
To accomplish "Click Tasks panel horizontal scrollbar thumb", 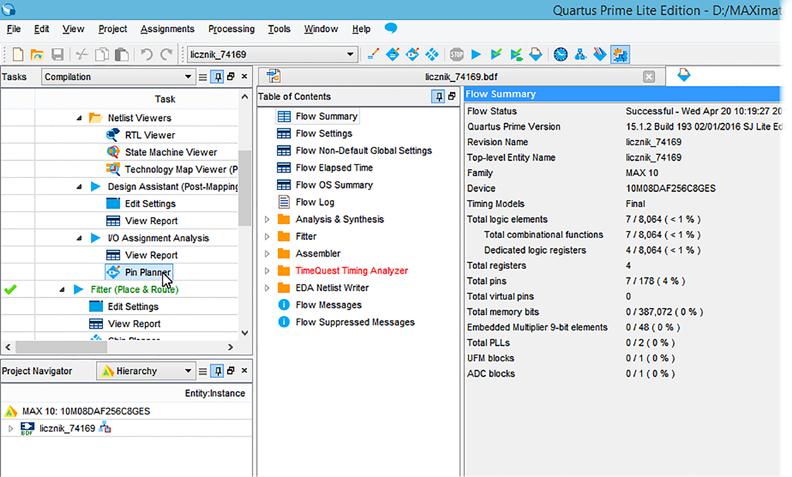I will [61, 347].
